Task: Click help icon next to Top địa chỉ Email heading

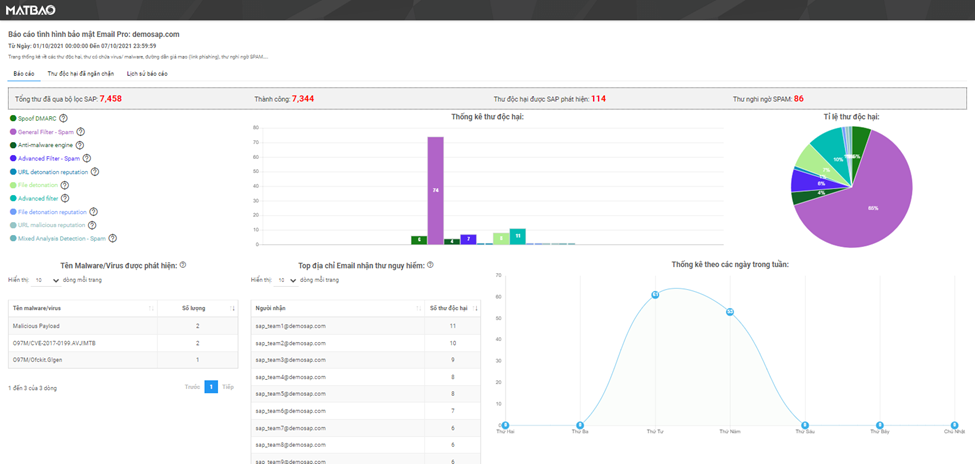Action: coord(430,265)
